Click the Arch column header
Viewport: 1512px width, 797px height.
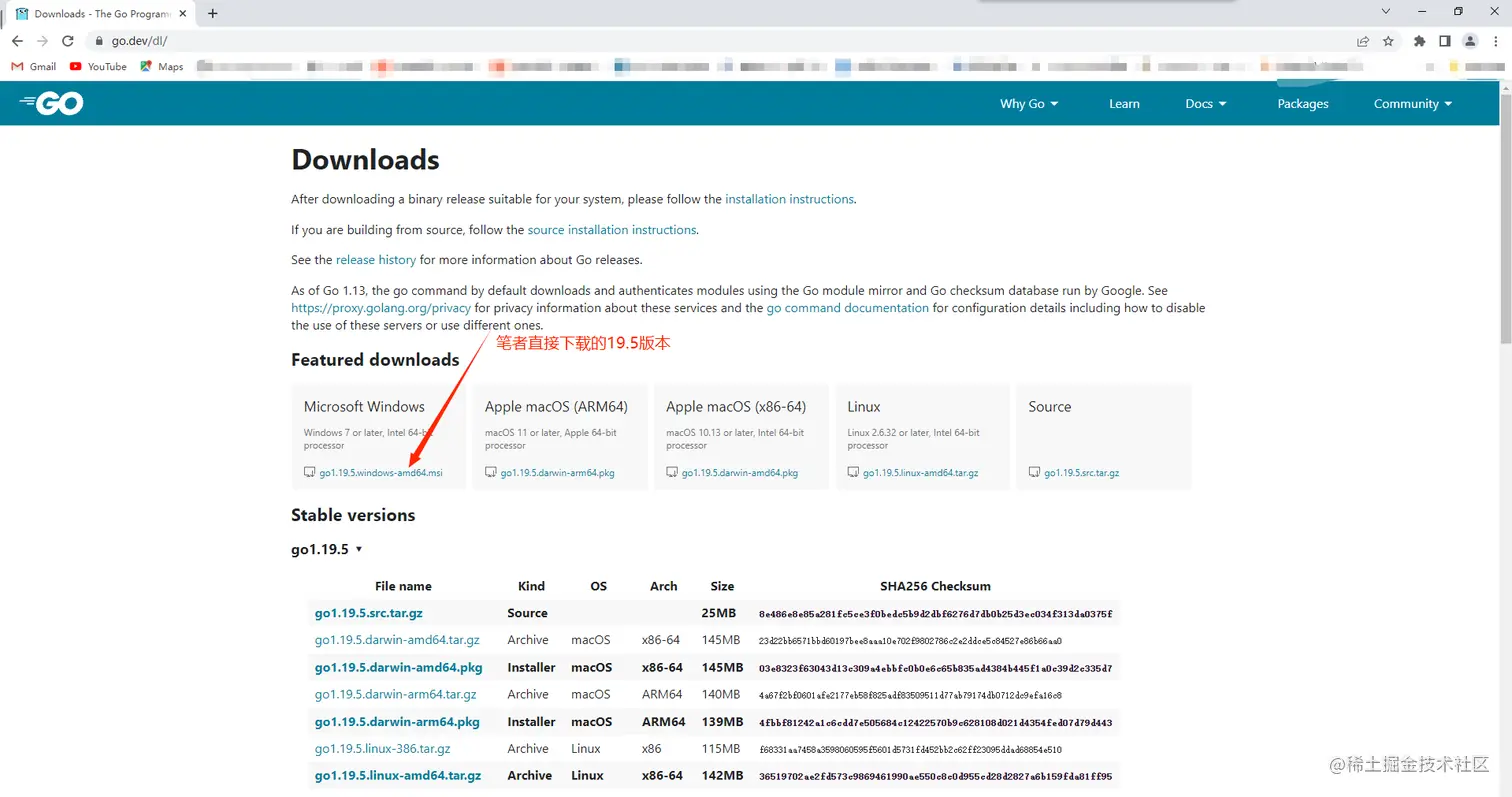[x=663, y=586]
